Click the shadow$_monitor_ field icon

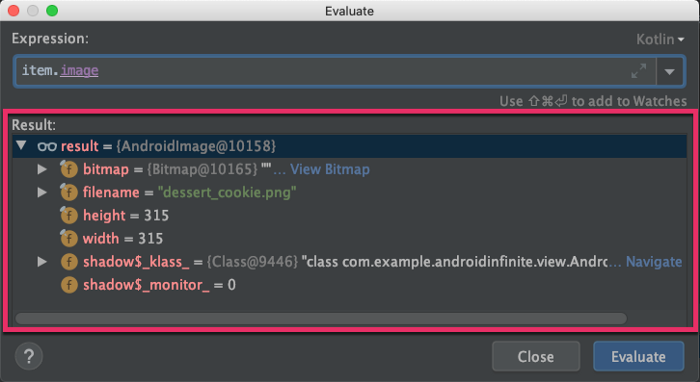[69, 285]
